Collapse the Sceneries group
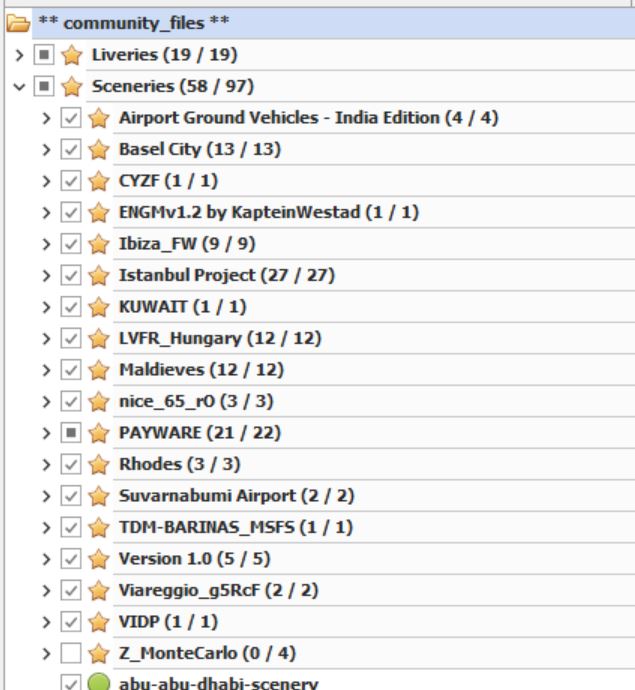The image size is (635, 690). (x=19, y=87)
